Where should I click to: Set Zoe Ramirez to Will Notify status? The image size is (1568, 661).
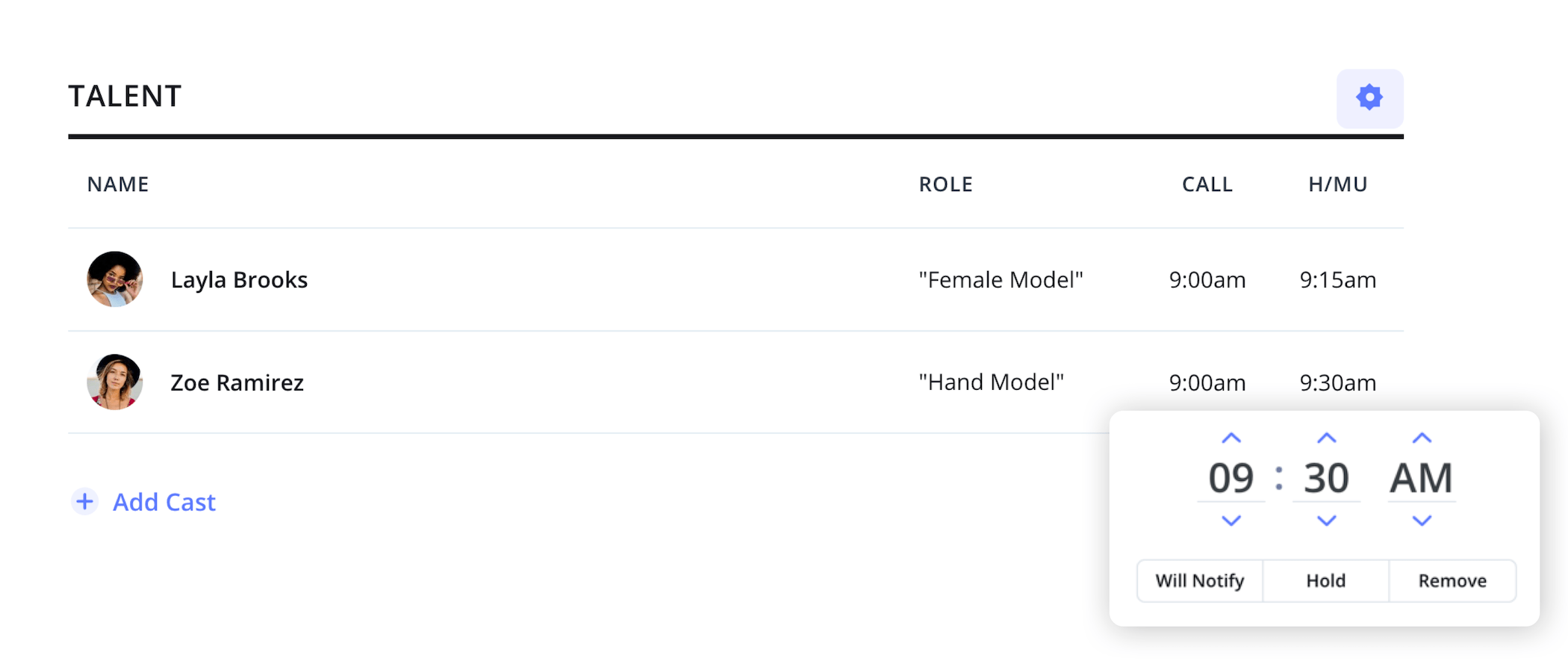click(x=1198, y=580)
